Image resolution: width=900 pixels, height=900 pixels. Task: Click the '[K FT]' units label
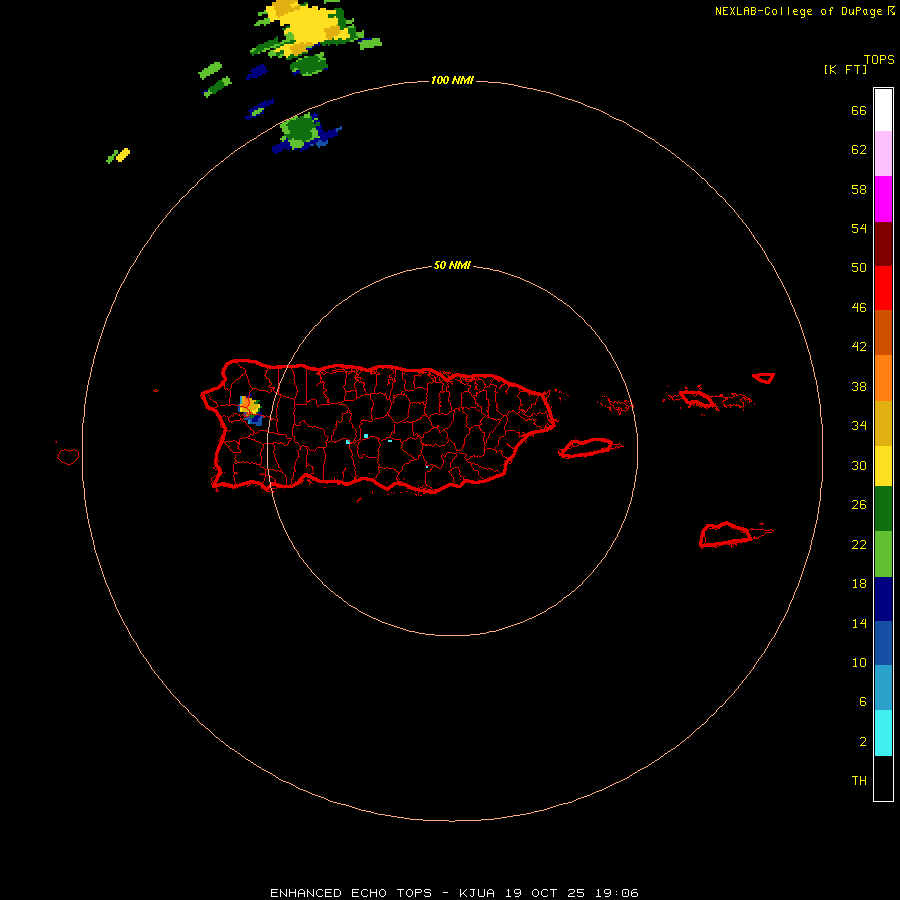(x=845, y=69)
